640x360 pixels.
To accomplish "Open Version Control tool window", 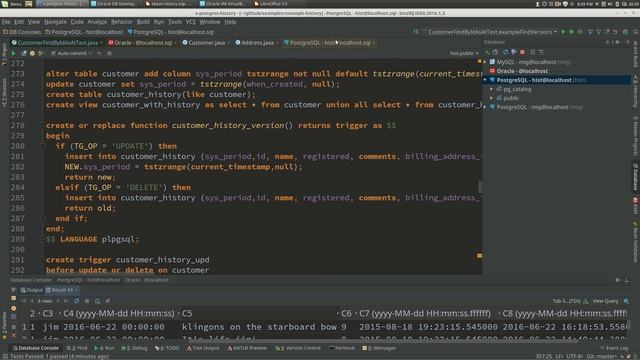I will pyautogui.click(x=298, y=348).
